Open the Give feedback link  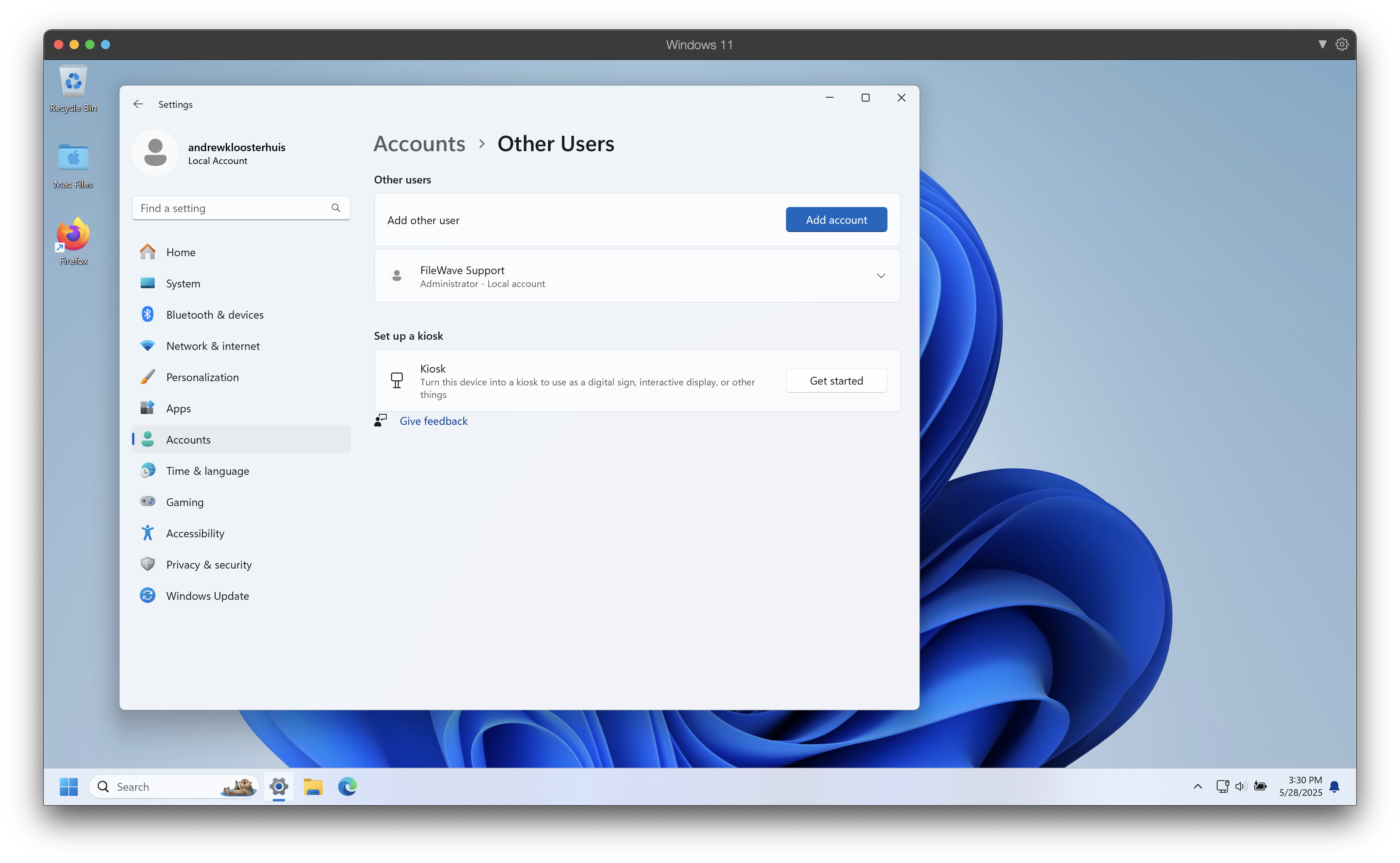433,421
